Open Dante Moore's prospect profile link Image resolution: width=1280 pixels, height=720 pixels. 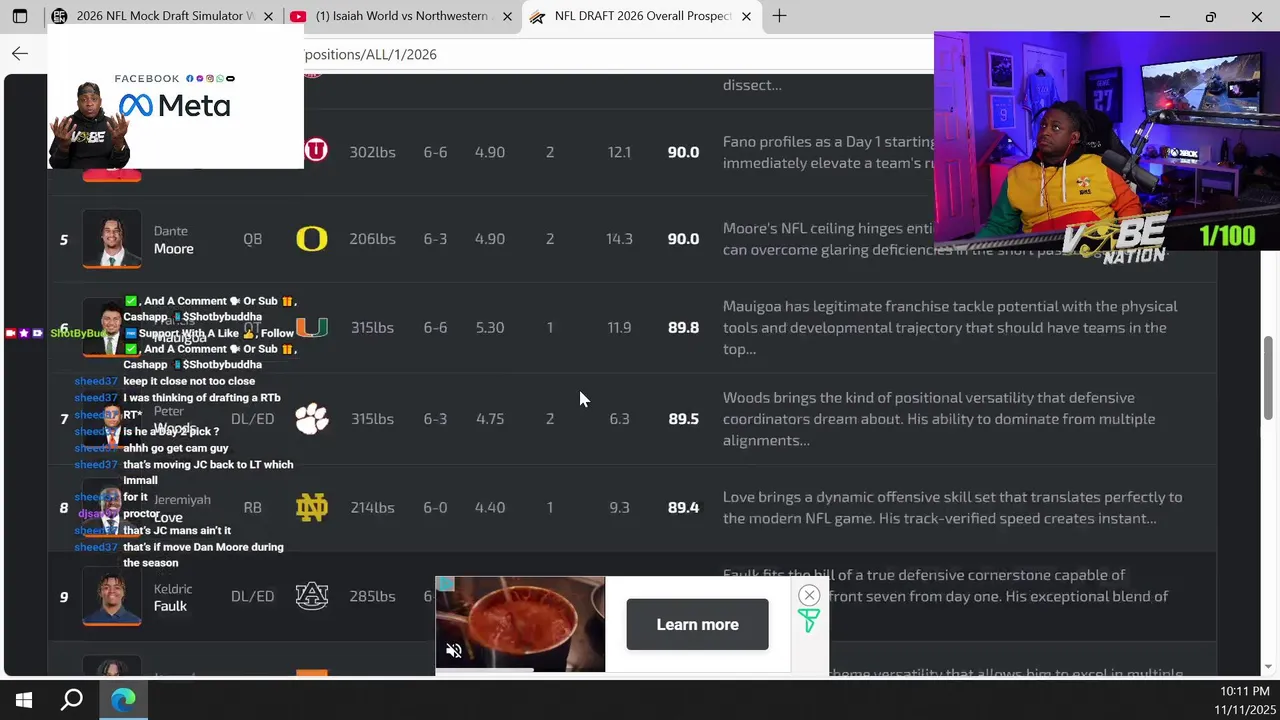point(174,240)
